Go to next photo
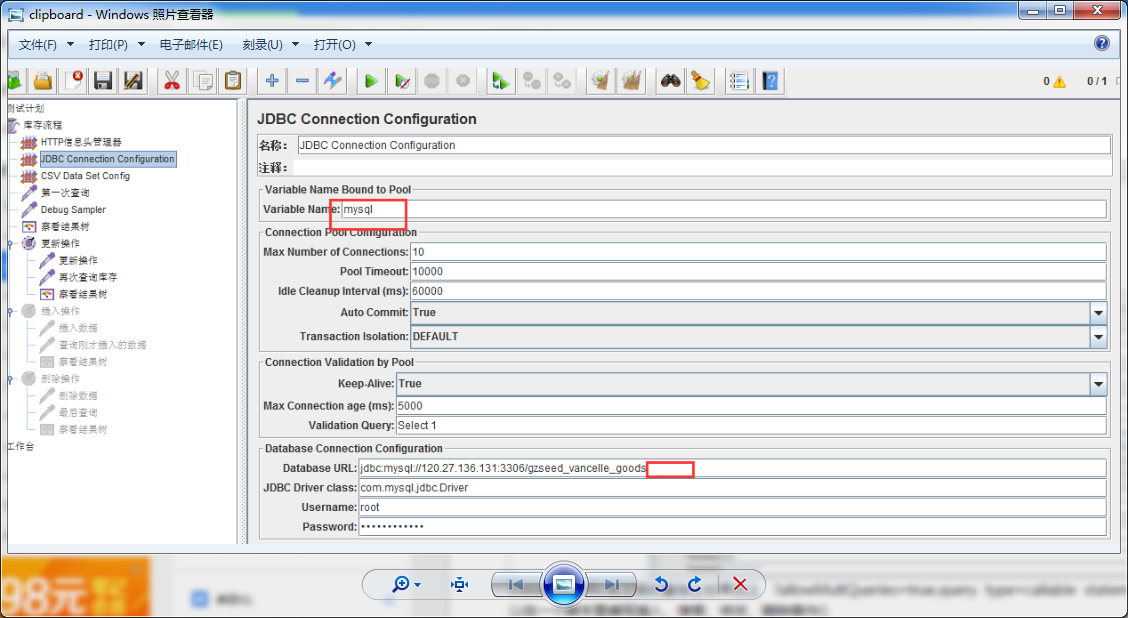 tap(611, 584)
